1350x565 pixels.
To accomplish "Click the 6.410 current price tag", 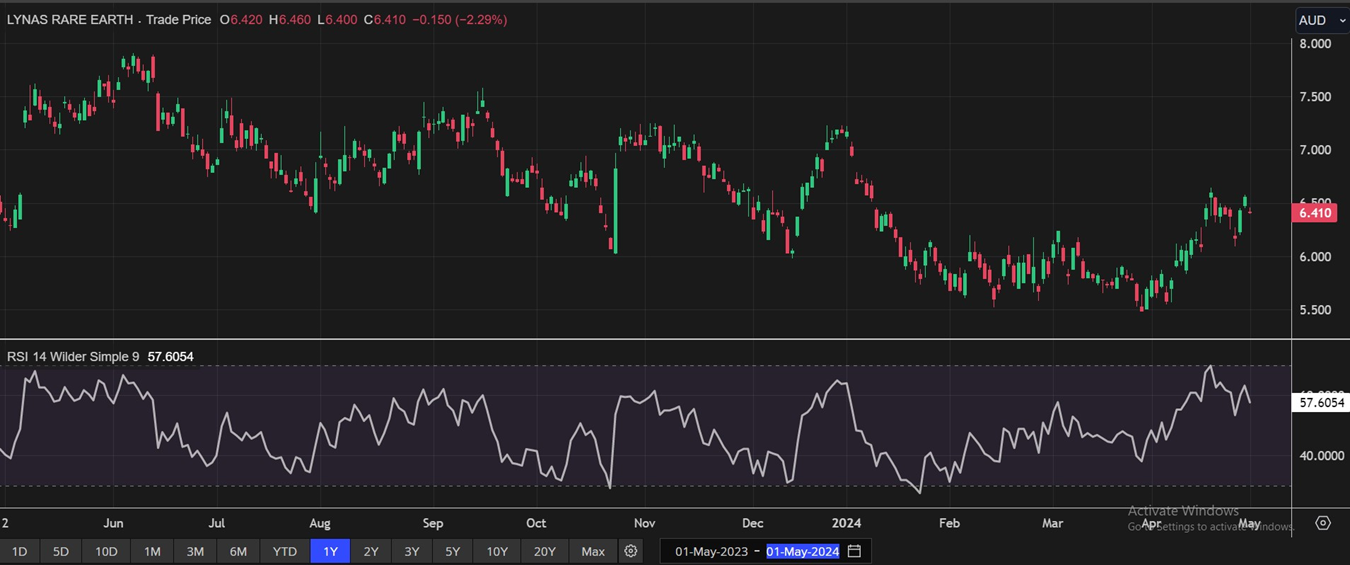I will 1314,213.
